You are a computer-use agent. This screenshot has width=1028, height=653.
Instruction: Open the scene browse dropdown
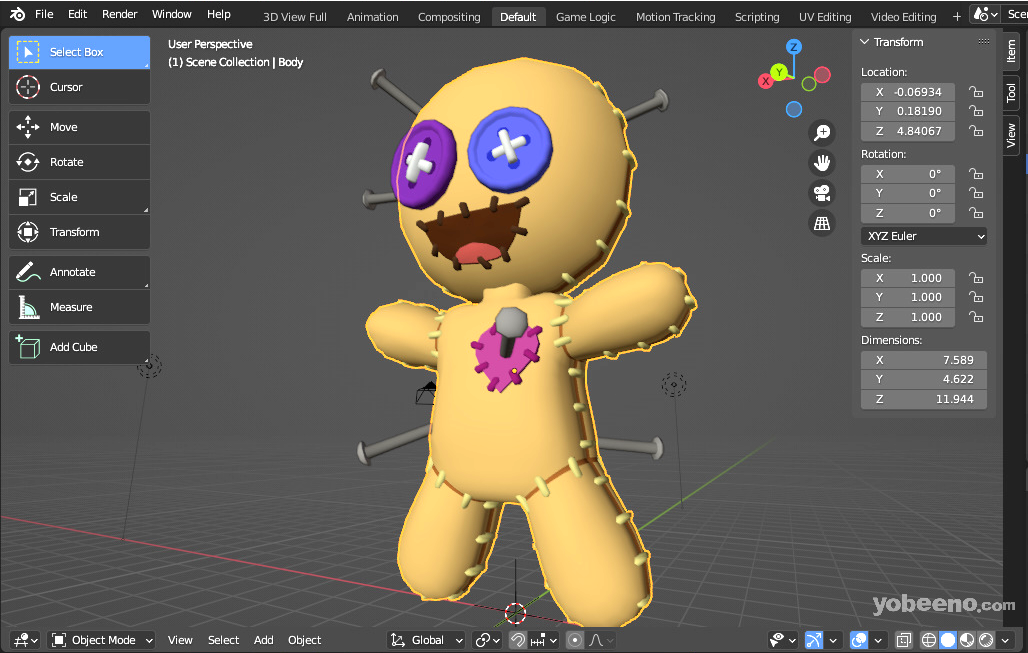(x=985, y=14)
